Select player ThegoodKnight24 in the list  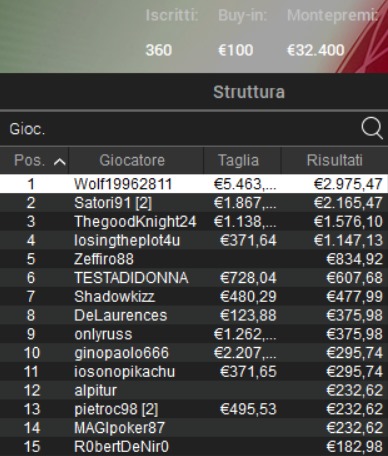pos(194,221)
